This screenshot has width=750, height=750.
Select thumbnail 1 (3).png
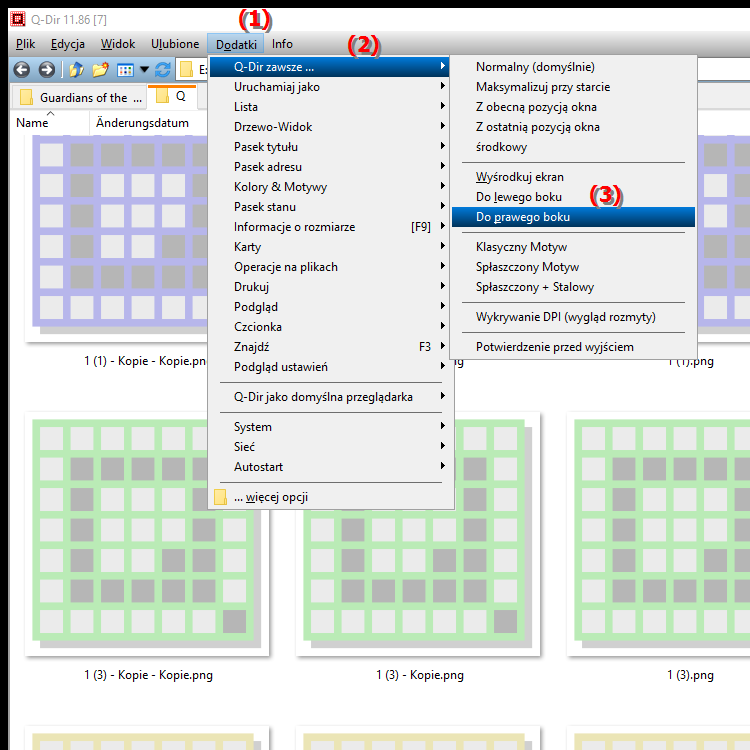pos(658,534)
